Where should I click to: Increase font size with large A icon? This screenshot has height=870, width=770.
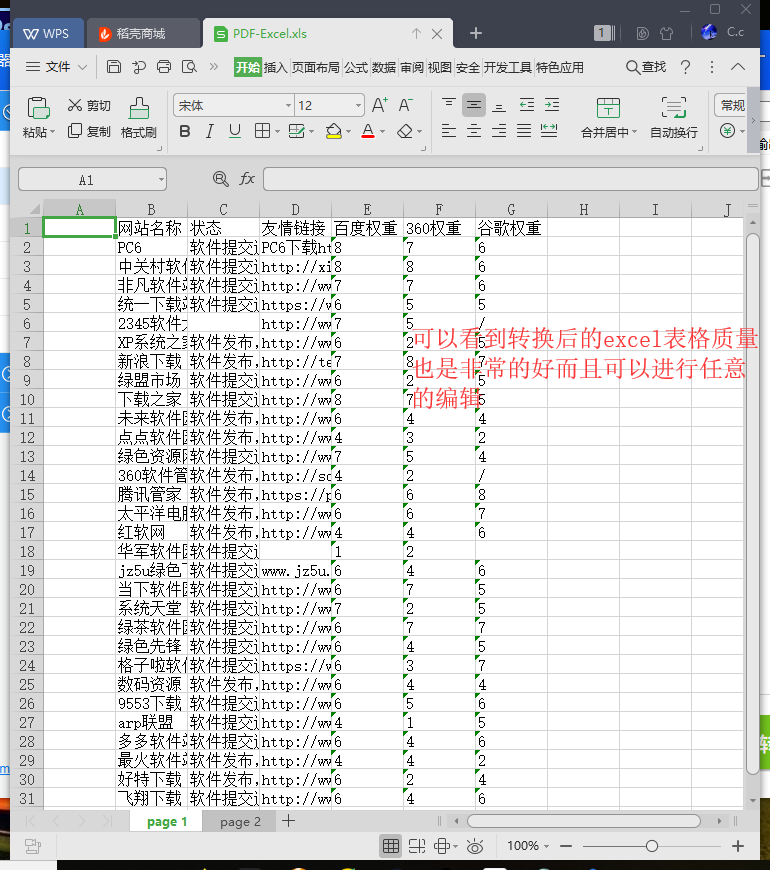(379, 105)
